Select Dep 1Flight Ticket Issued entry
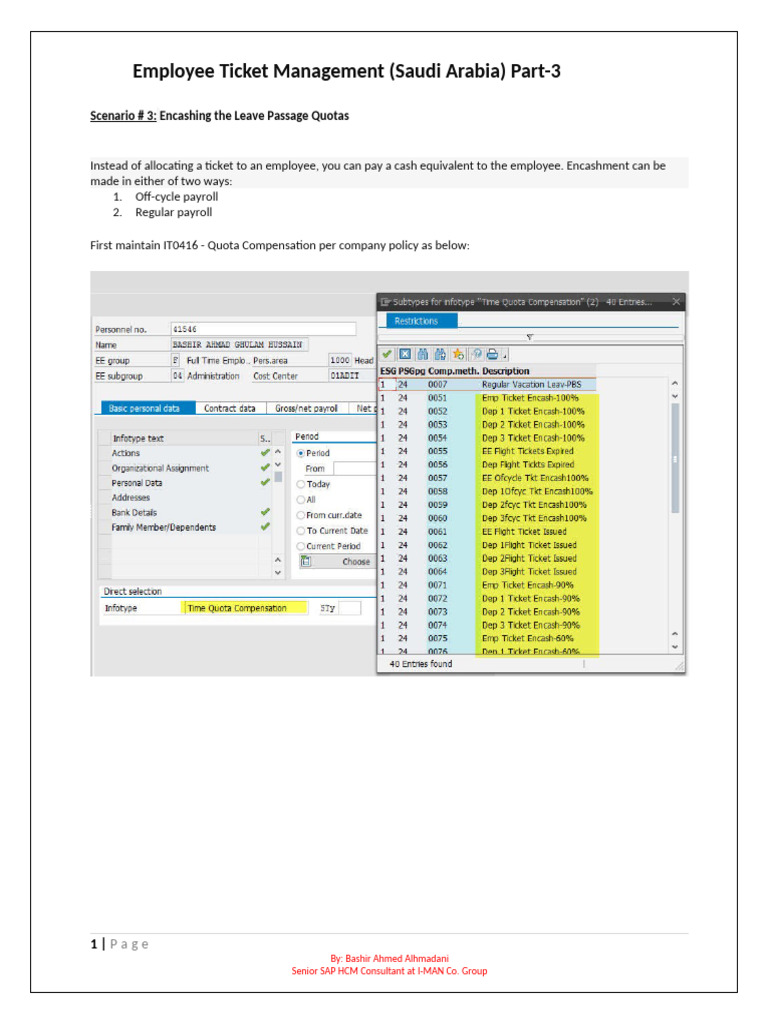The width and height of the screenshot is (768, 1024). [487, 545]
